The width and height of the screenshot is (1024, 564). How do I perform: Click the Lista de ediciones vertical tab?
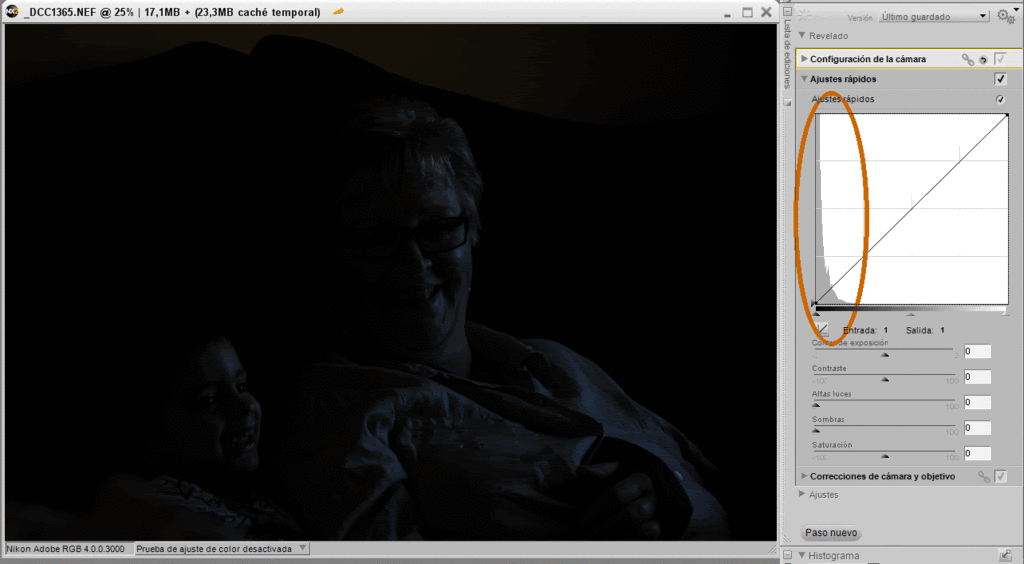pos(788,54)
